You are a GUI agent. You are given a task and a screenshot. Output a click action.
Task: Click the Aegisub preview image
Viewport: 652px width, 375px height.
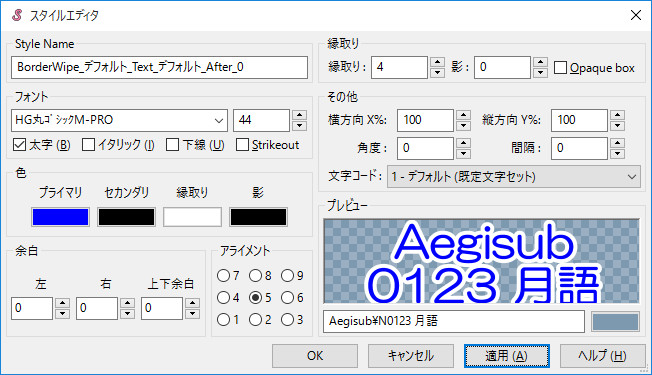pyautogui.click(x=482, y=261)
